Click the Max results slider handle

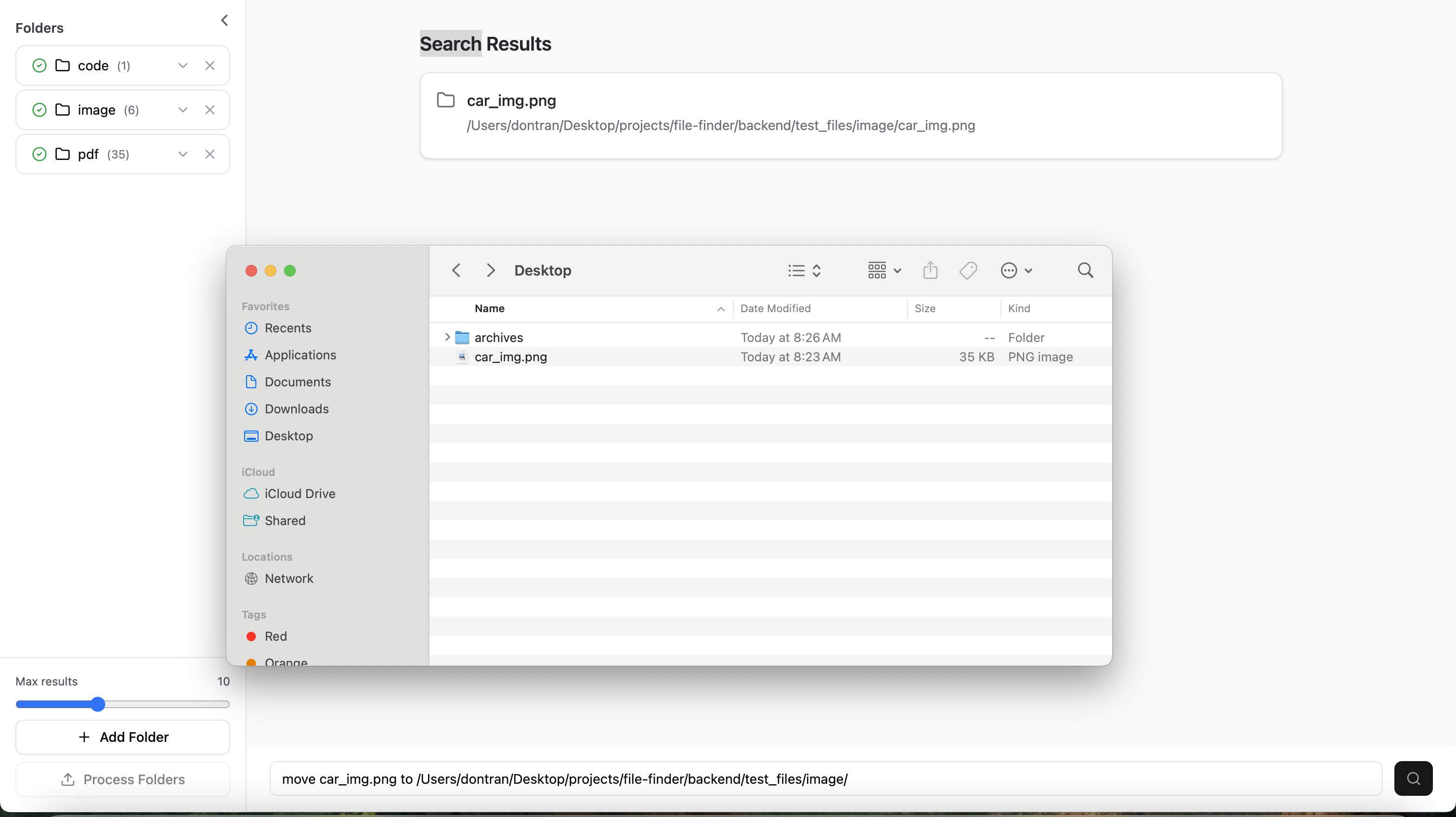coord(98,704)
